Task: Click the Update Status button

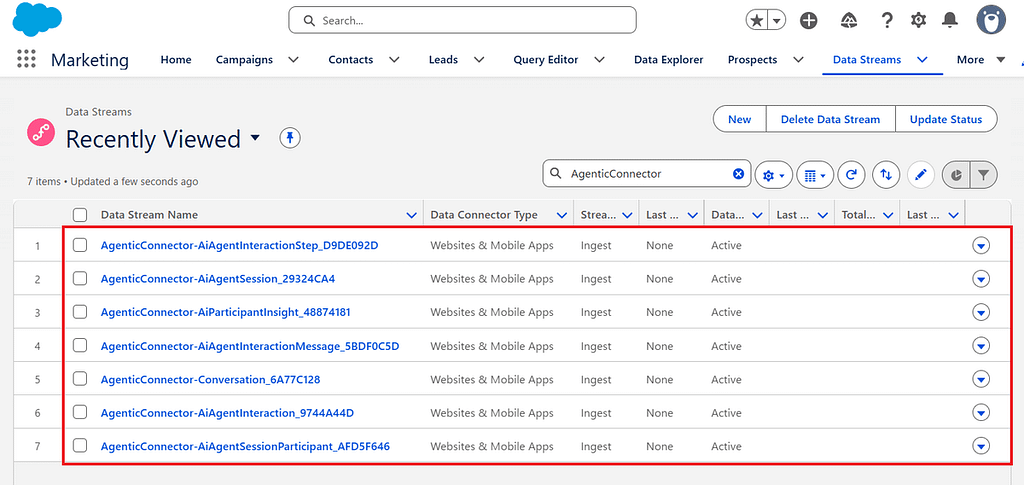Action: click(x=946, y=119)
